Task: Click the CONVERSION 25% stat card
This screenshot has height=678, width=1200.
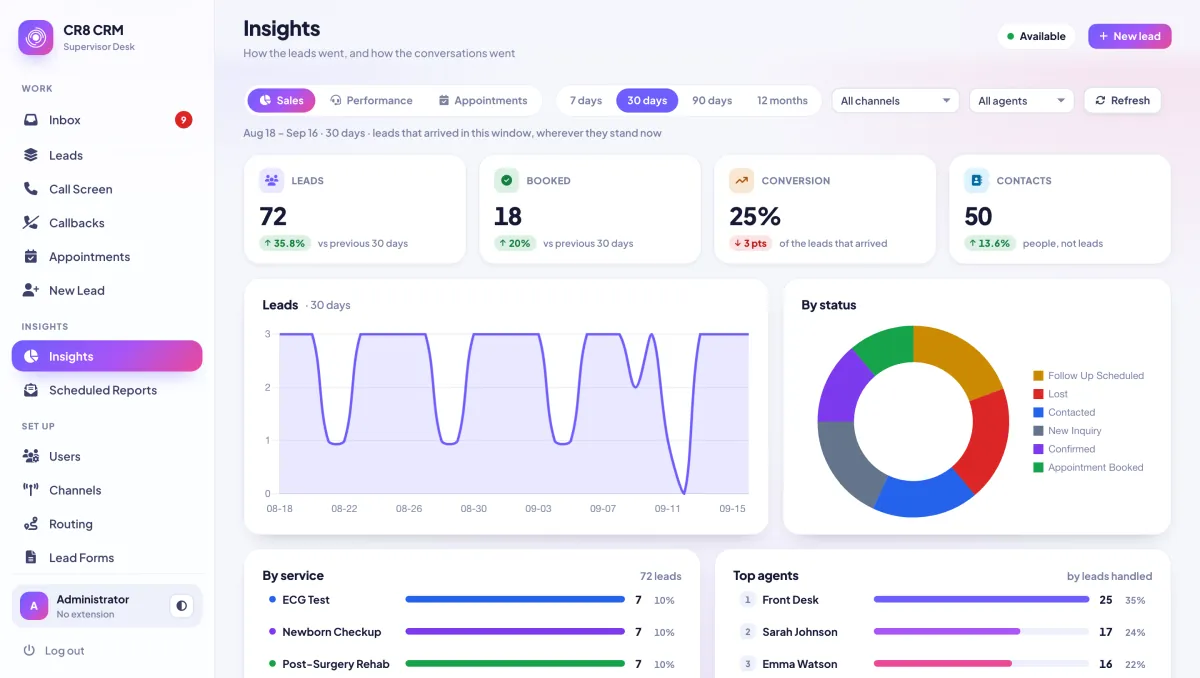Action: click(825, 209)
